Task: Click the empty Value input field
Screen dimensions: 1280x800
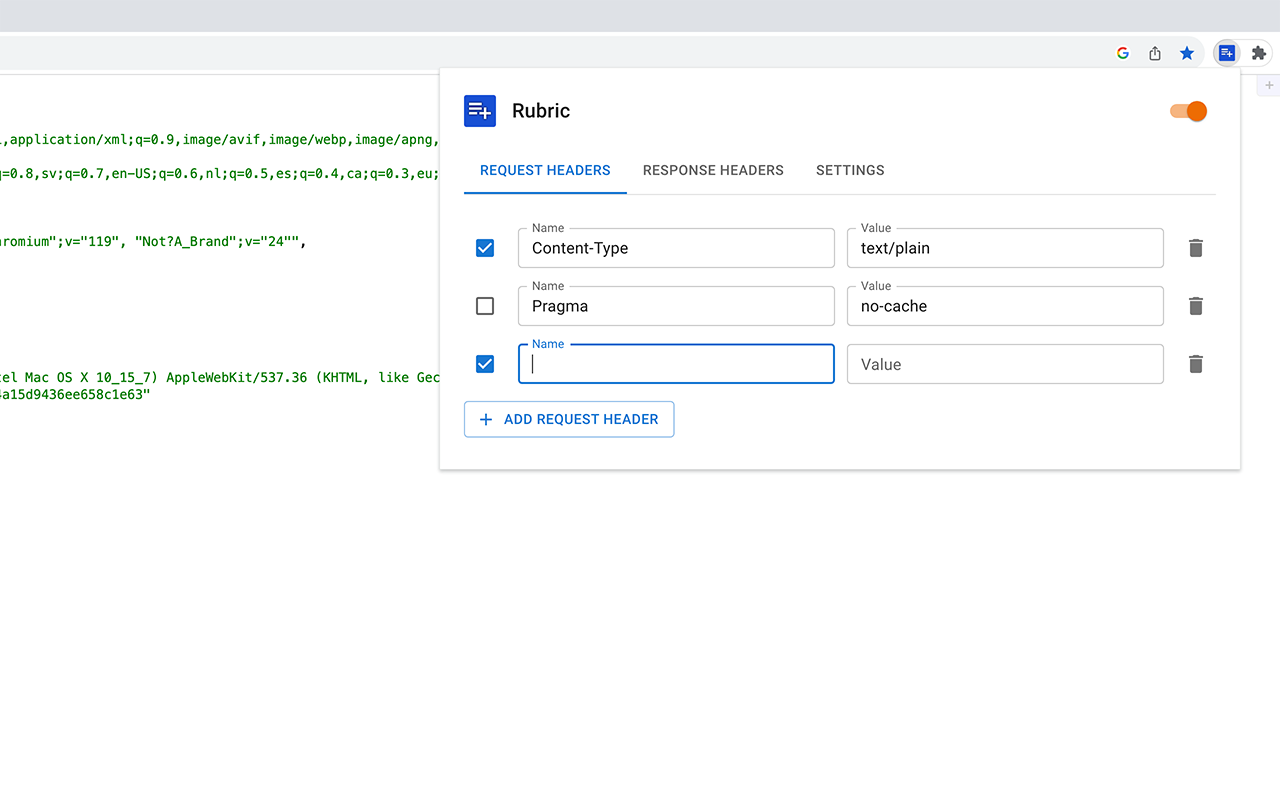Action: click(x=1005, y=364)
